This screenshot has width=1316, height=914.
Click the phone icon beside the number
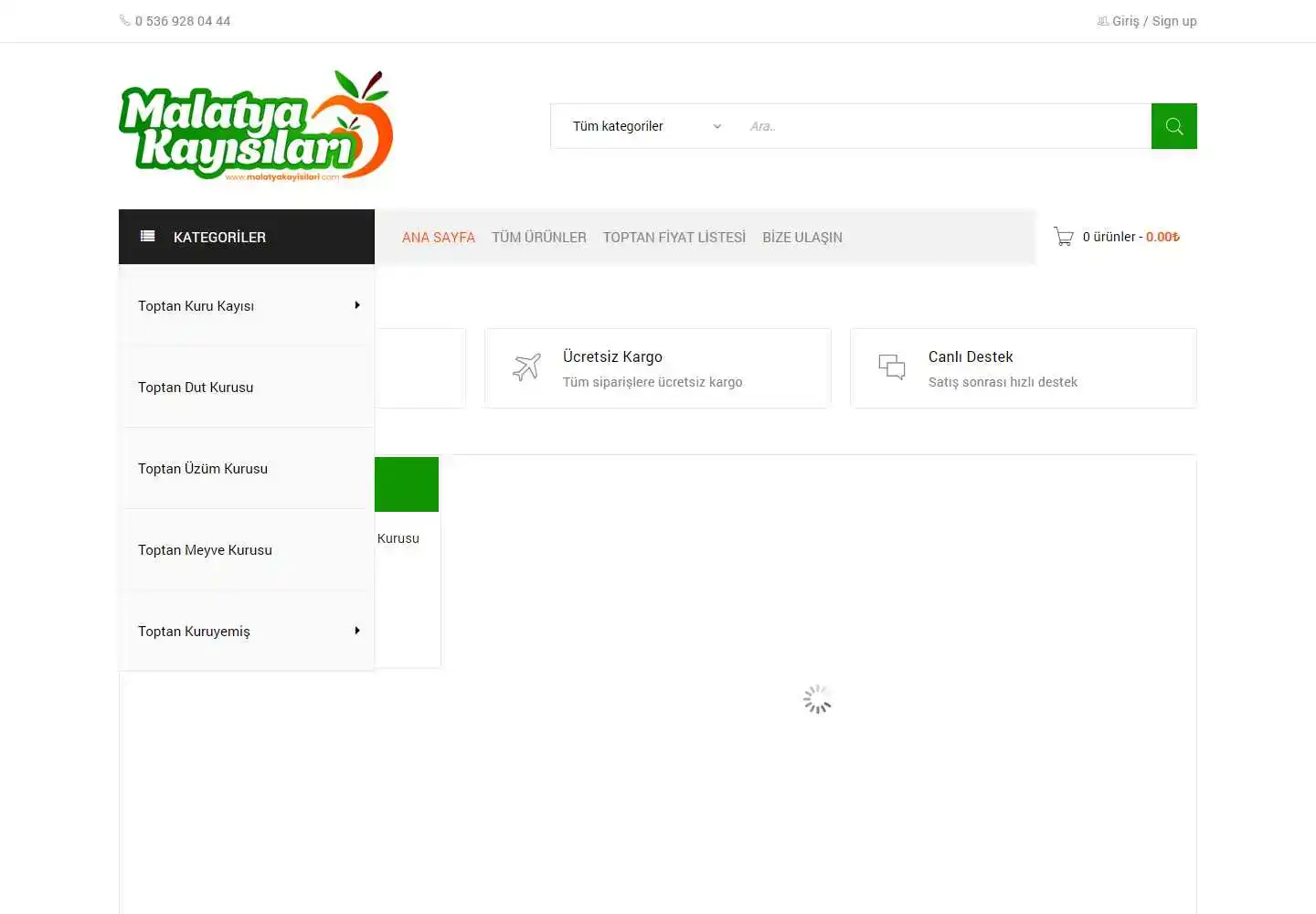click(x=125, y=20)
